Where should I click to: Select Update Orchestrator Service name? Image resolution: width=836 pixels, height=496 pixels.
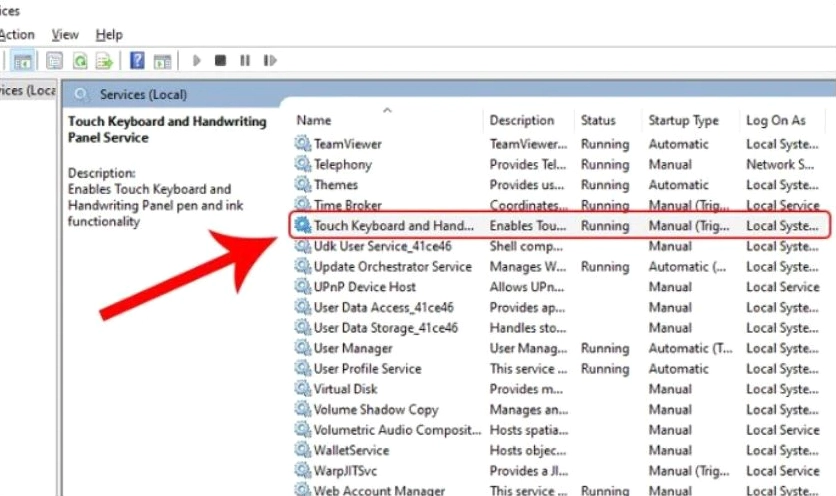pyautogui.click(x=393, y=266)
